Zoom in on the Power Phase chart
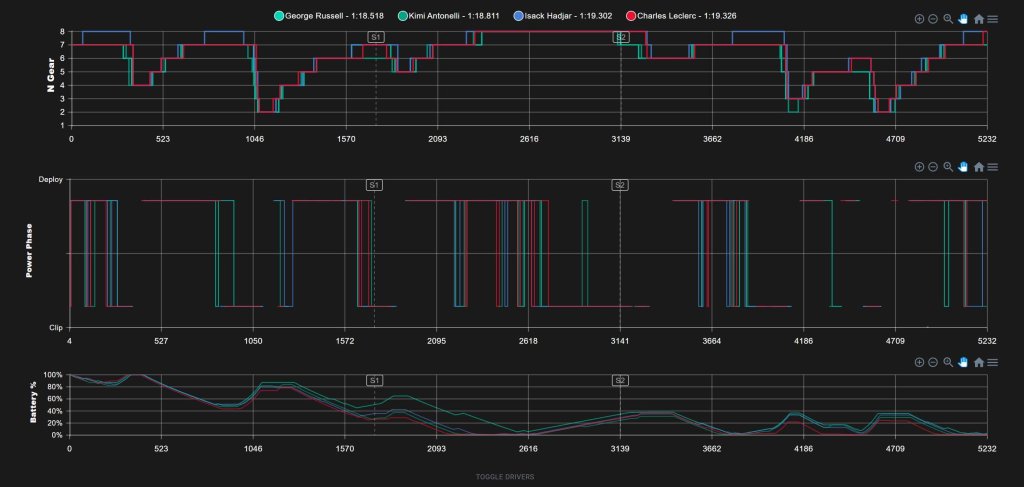This screenshot has height=487, width=1024. tap(919, 167)
